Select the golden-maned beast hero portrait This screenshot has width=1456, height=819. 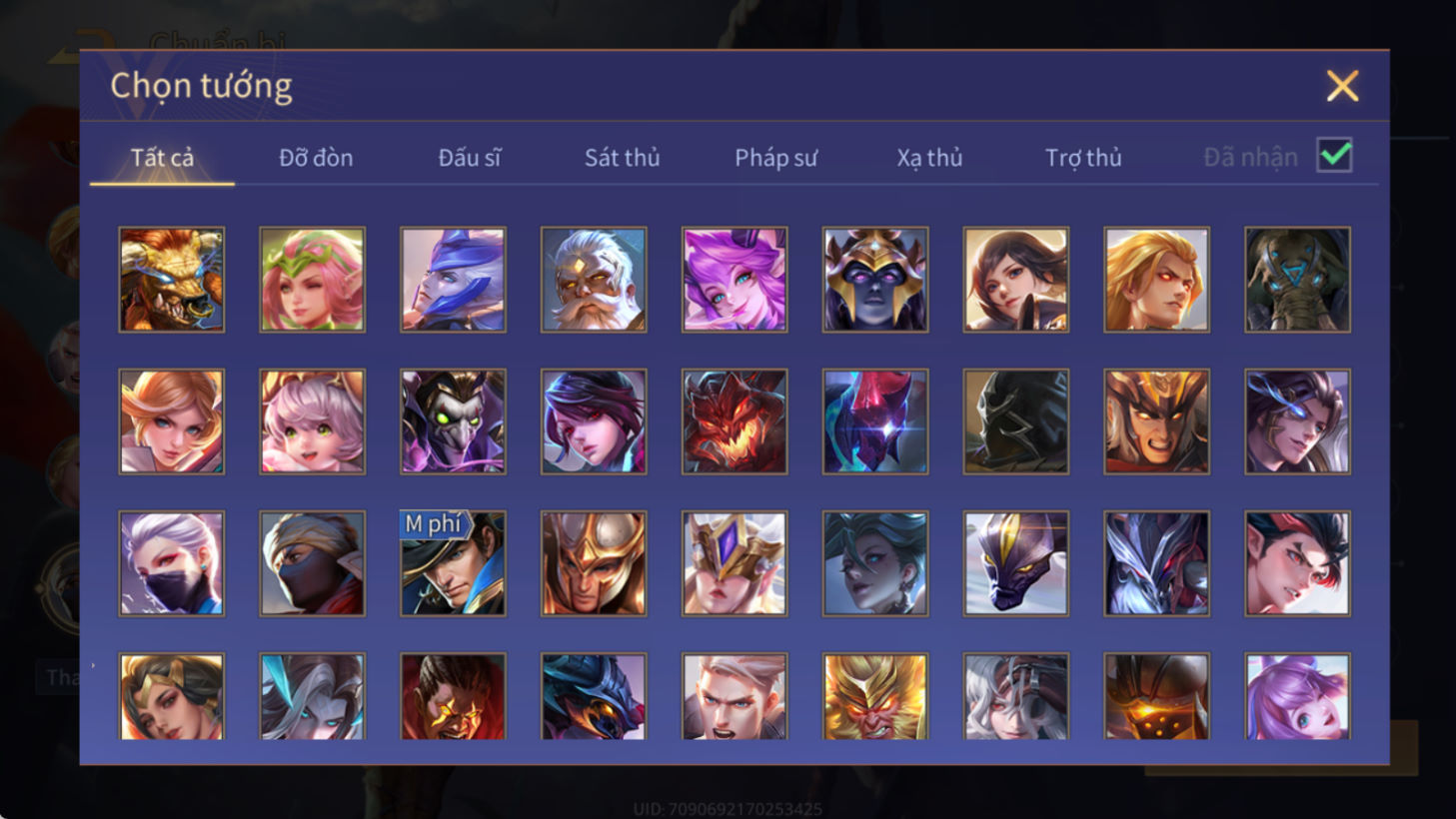tap(172, 280)
